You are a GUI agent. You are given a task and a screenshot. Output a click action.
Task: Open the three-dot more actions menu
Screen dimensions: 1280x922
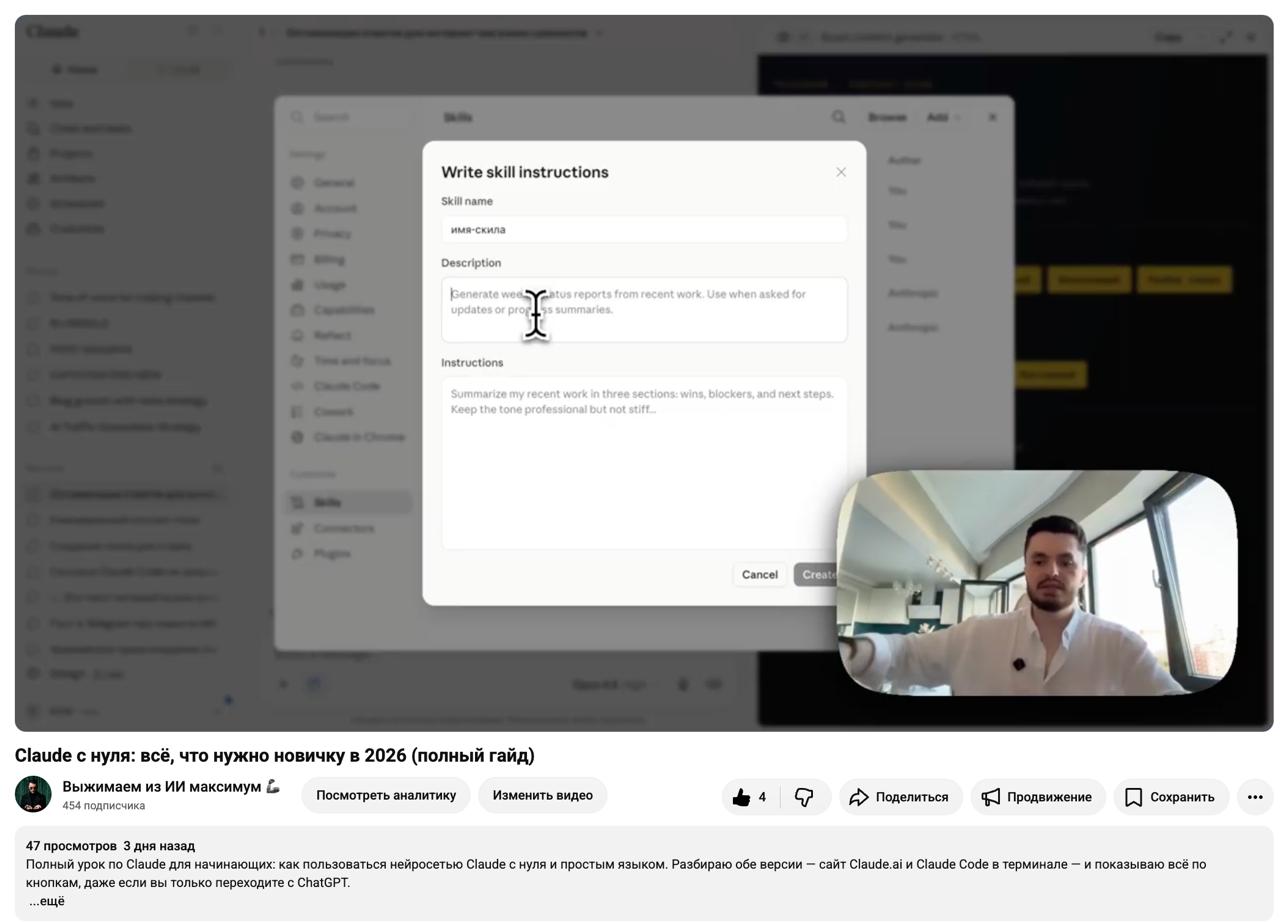coord(1255,797)
